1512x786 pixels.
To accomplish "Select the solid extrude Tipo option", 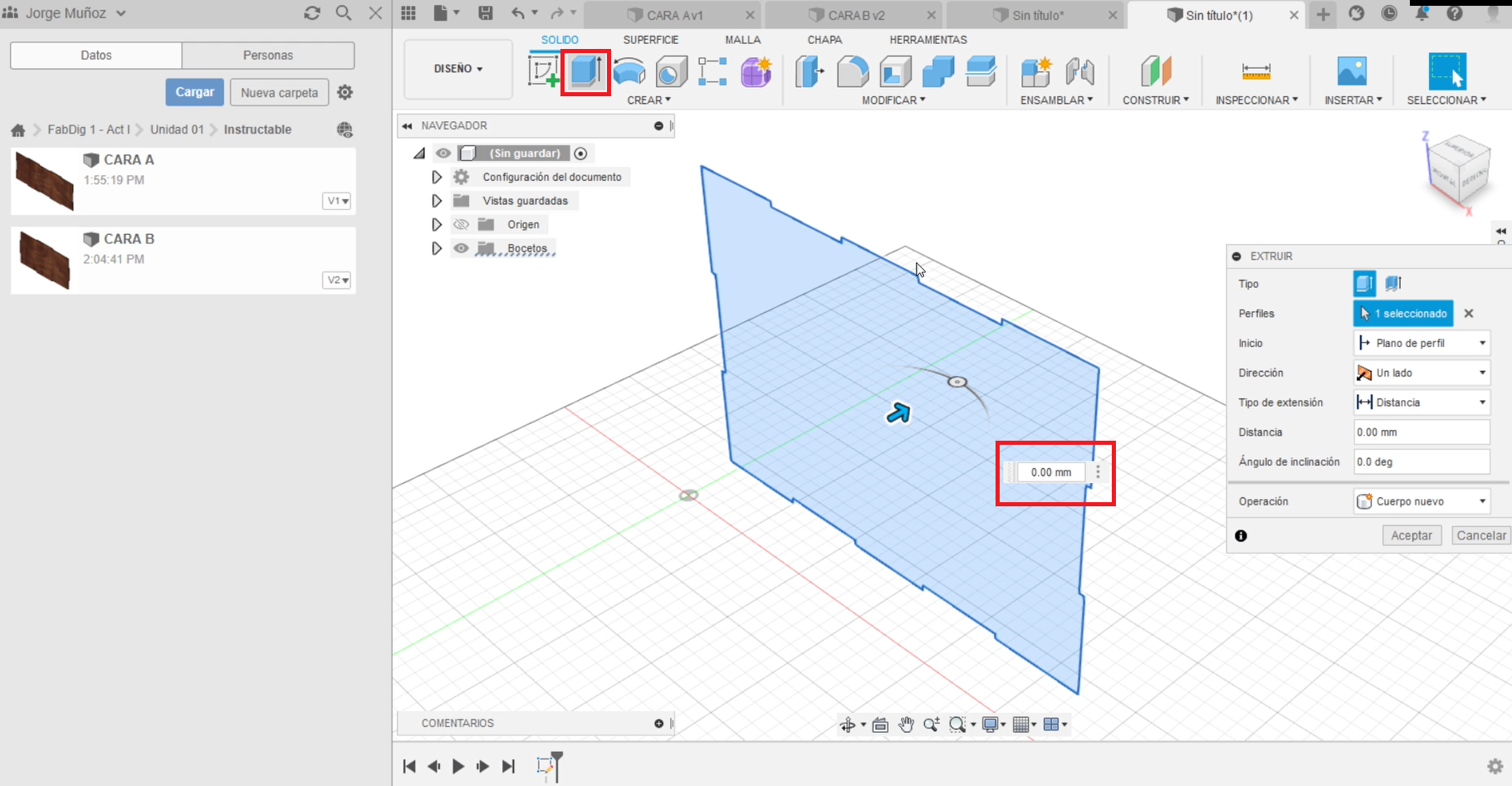I will [x=1364, y=284].
